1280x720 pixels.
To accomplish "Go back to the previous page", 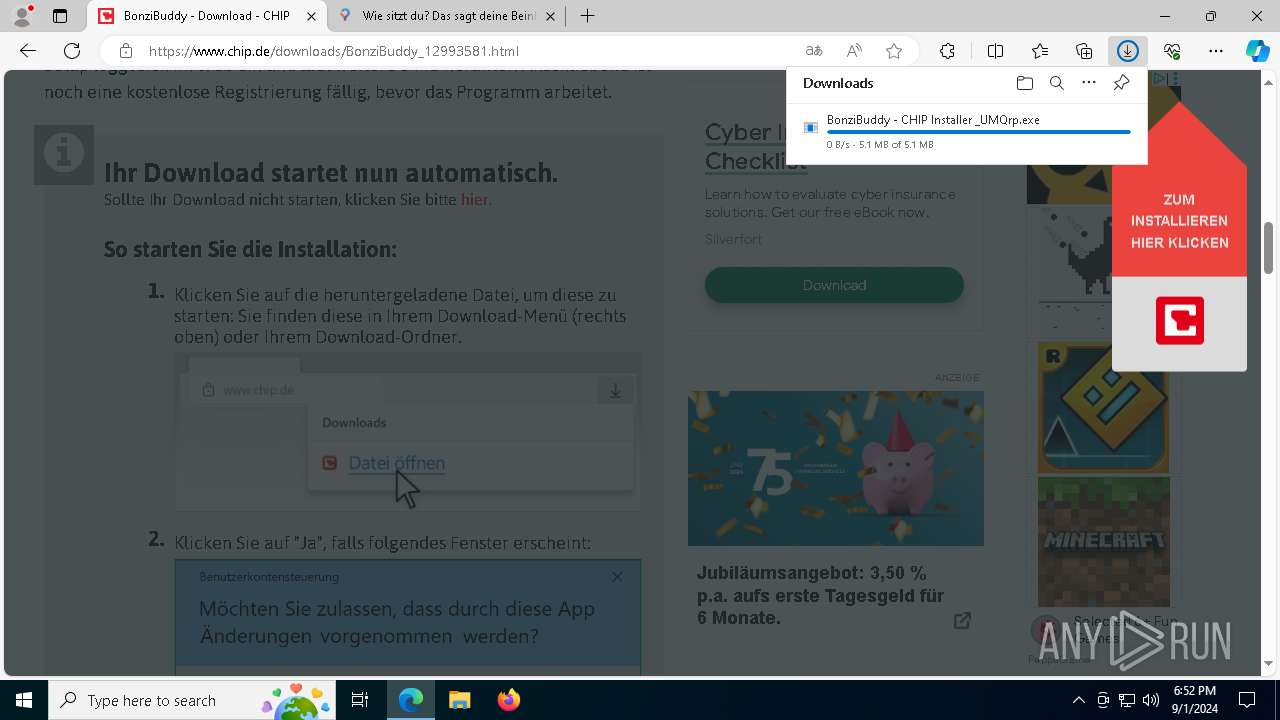I will [x=28, y=51].
